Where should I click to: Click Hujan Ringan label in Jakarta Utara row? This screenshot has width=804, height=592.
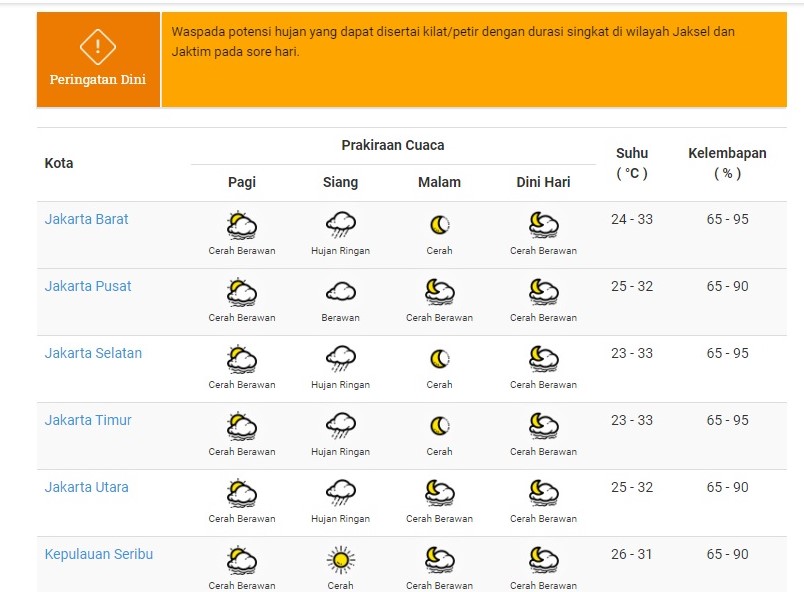click(340, 519)
